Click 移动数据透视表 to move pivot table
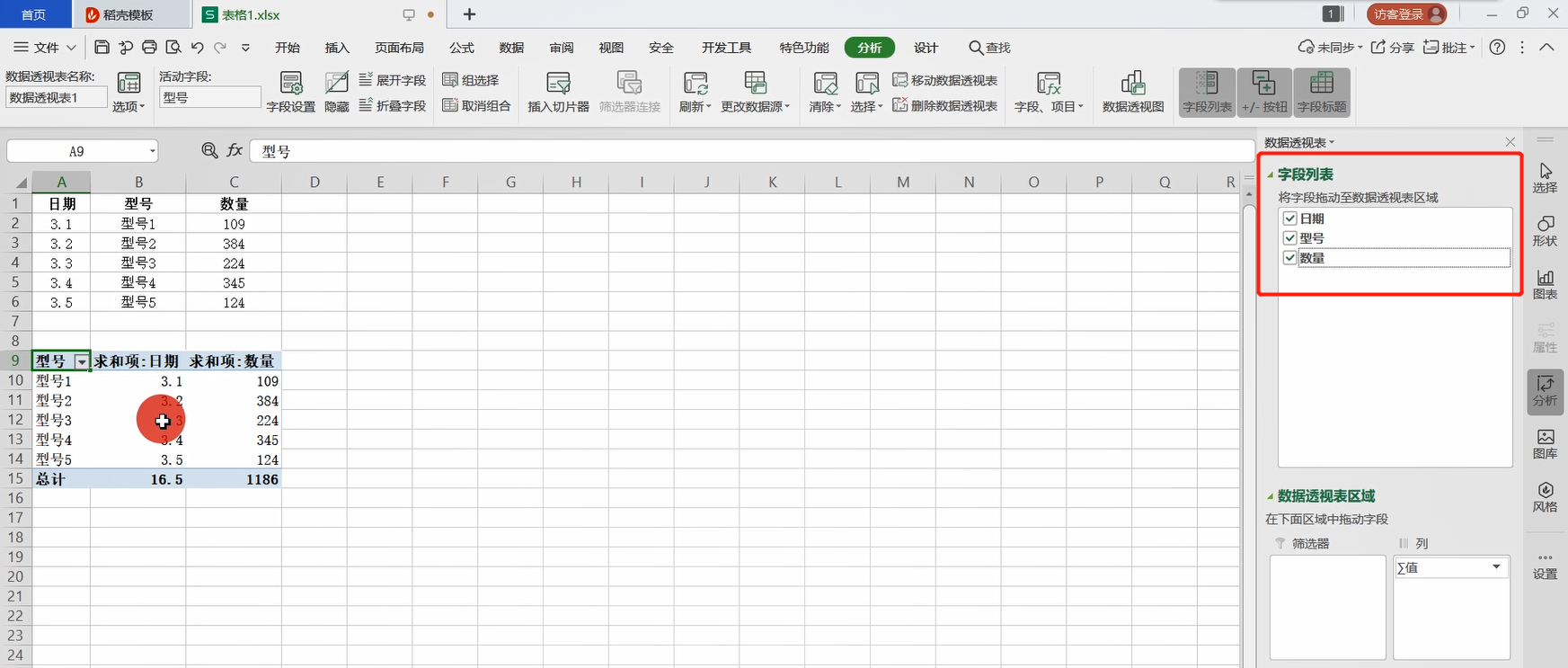Viewport: 1568px width, 668px height. 944,80
